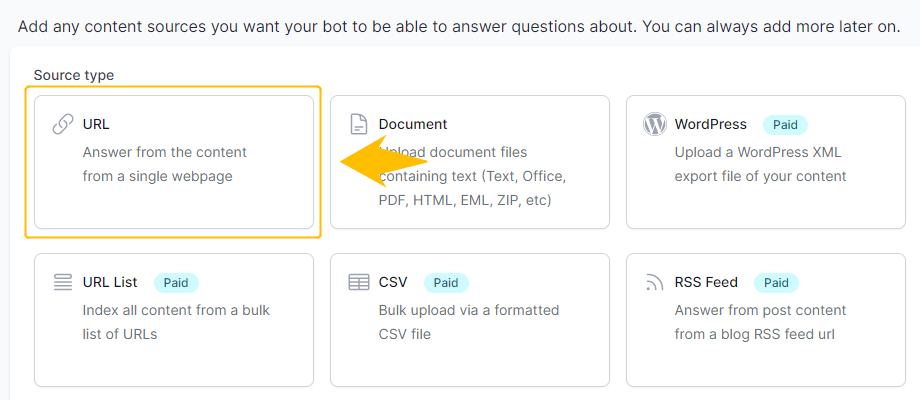Click the WordPress logo icon
The width and height of the screenshot is (920, 400).
[x=655, y=124]
